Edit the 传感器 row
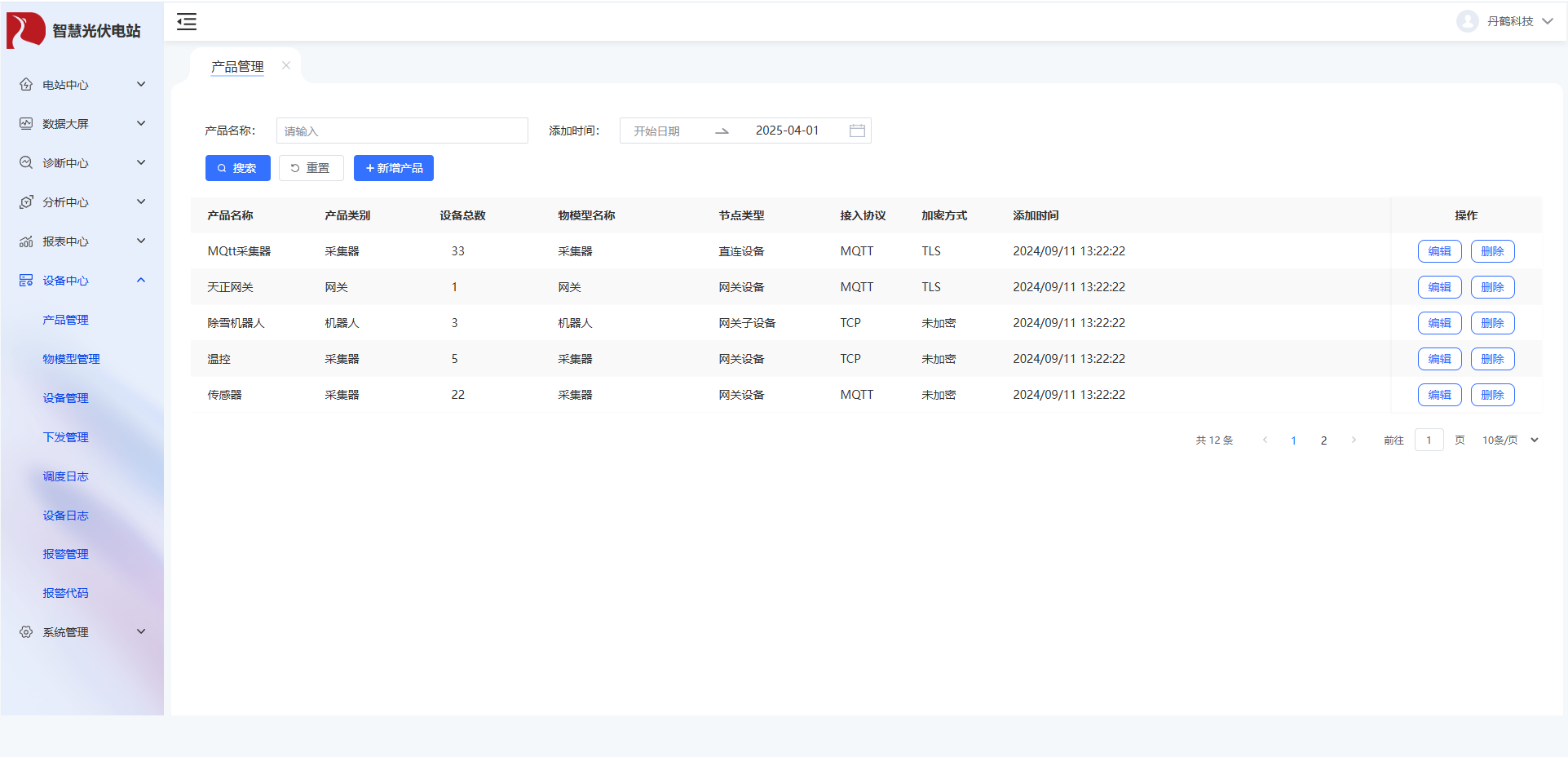The image size is (1568, 757). pyautogui.click(x=1440, y=395)
